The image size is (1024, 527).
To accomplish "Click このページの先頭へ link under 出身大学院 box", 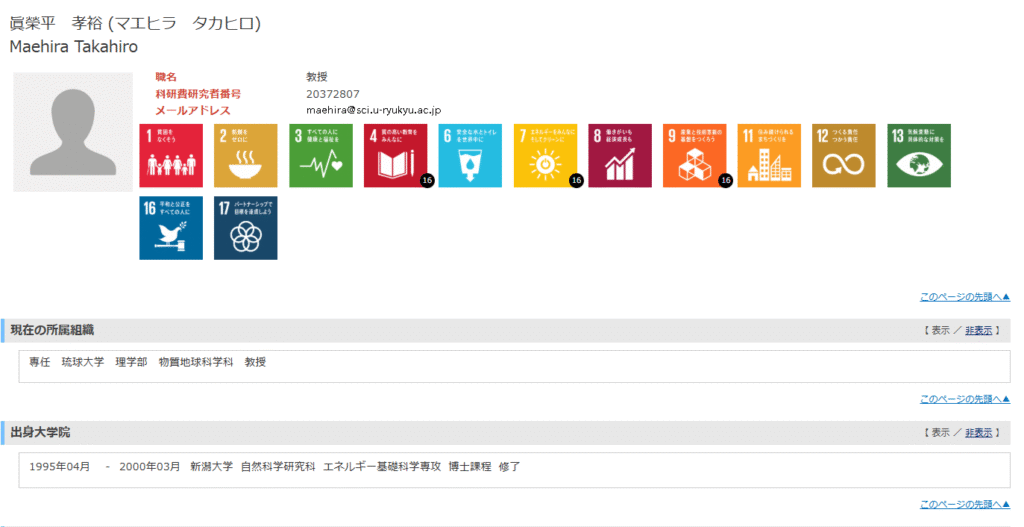I will click(x=965, y=504).
